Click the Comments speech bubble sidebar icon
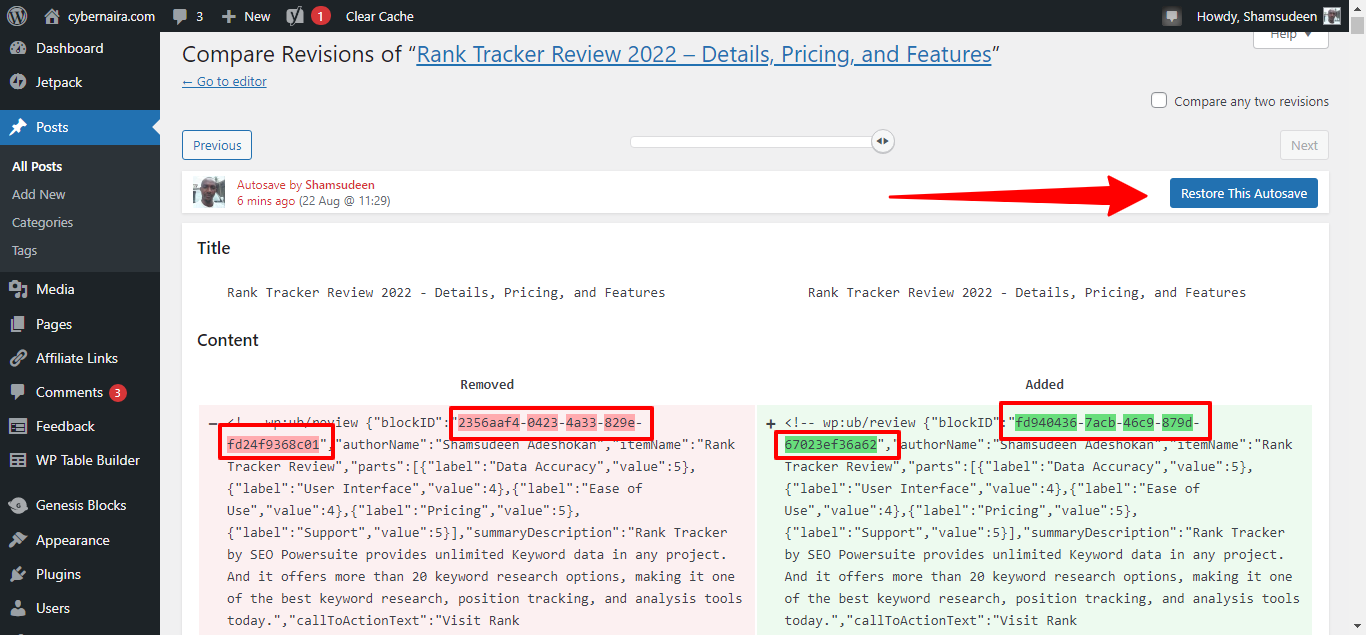This screenshot has height=635, width=1366. 18,392
